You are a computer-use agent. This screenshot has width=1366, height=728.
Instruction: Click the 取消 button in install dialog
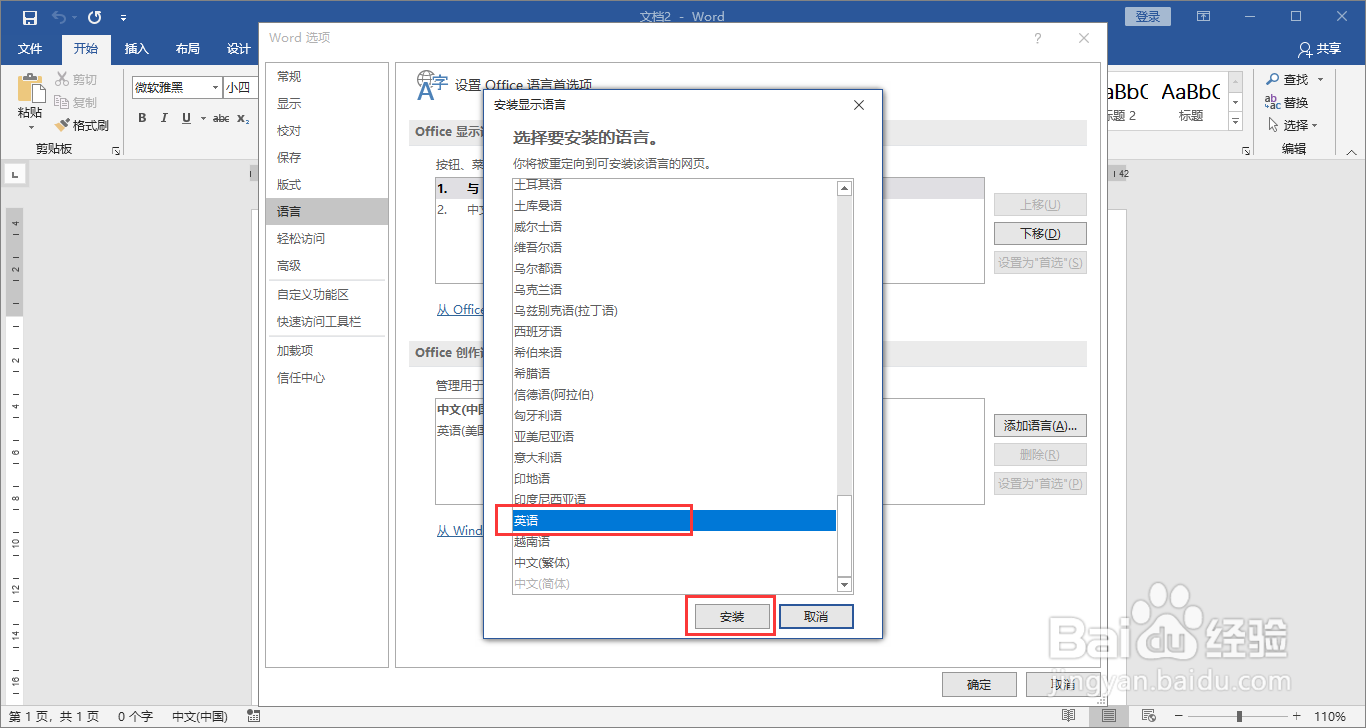pyautogui.click(x=816, y=617)
